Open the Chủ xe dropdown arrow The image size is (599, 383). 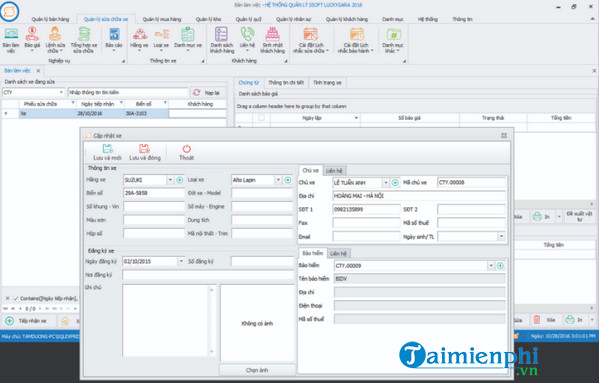pyautogui.click(x=386, y=183)
